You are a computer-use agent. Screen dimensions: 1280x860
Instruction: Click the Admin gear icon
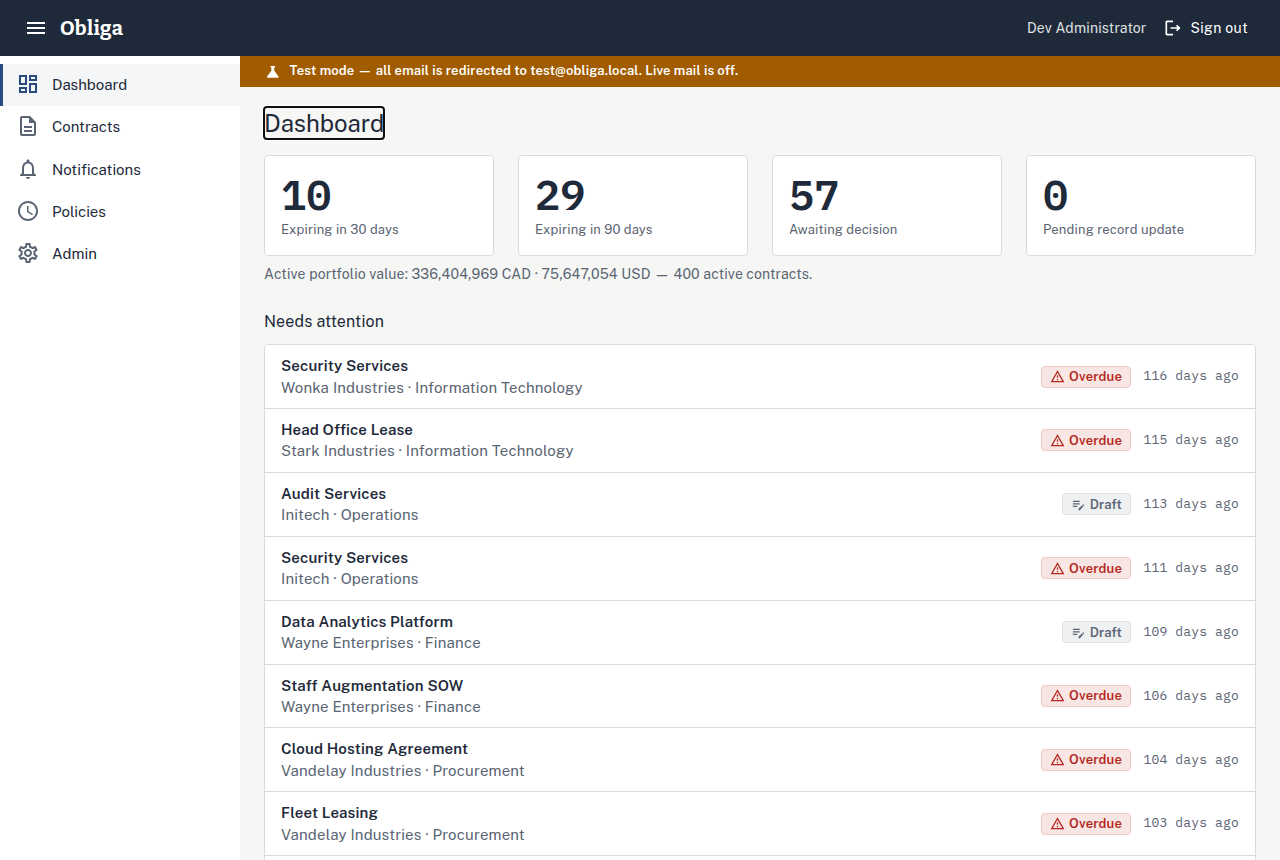[28, 253]
